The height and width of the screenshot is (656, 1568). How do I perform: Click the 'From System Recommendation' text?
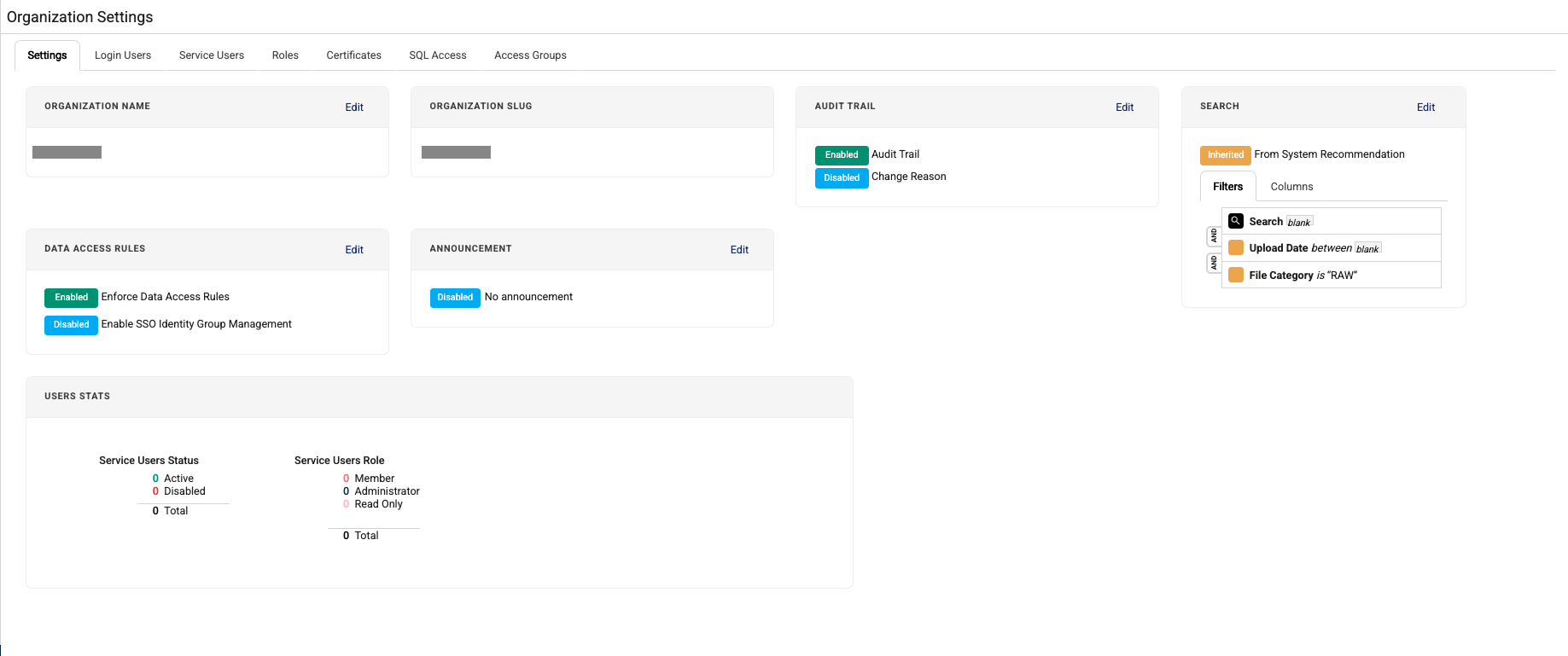1329,154
